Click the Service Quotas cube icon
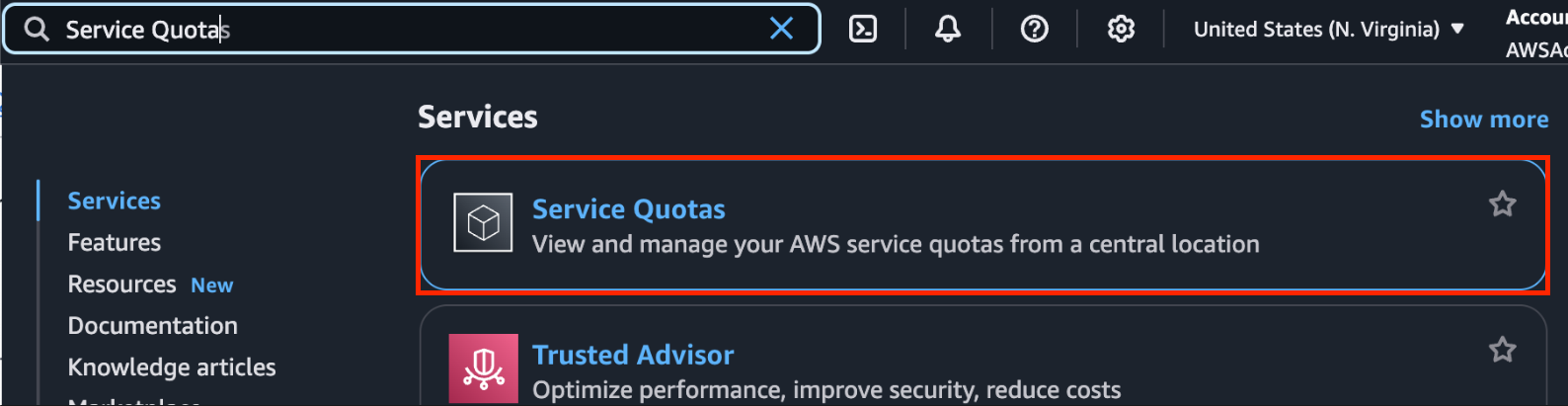 coord(483,222)
